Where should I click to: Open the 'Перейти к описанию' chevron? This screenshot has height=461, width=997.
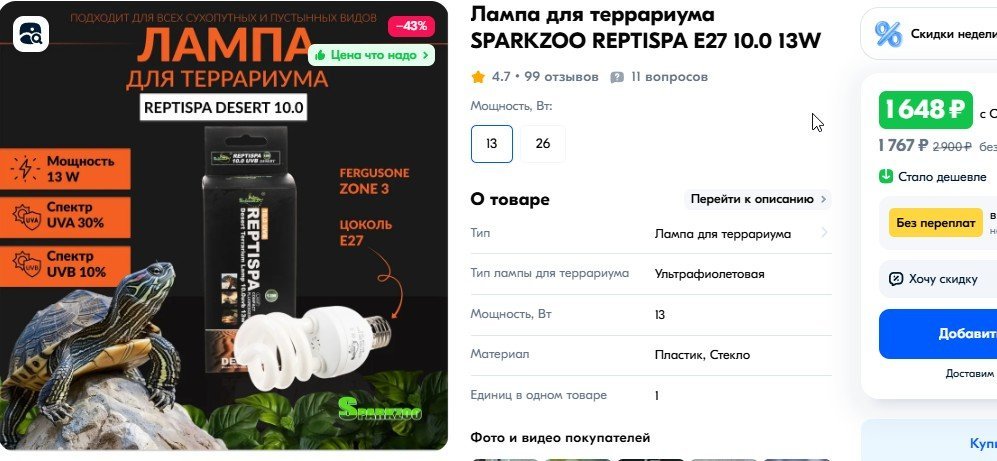click(823, 199)
